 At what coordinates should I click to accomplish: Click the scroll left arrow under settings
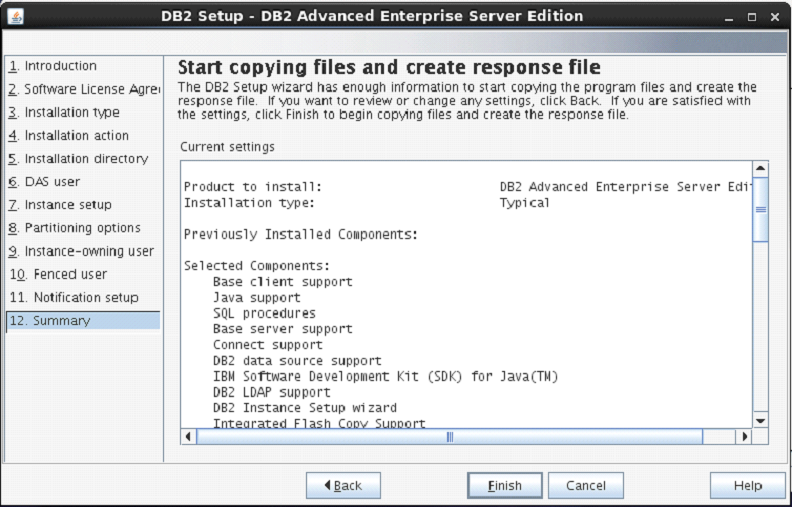coord(189,437)
